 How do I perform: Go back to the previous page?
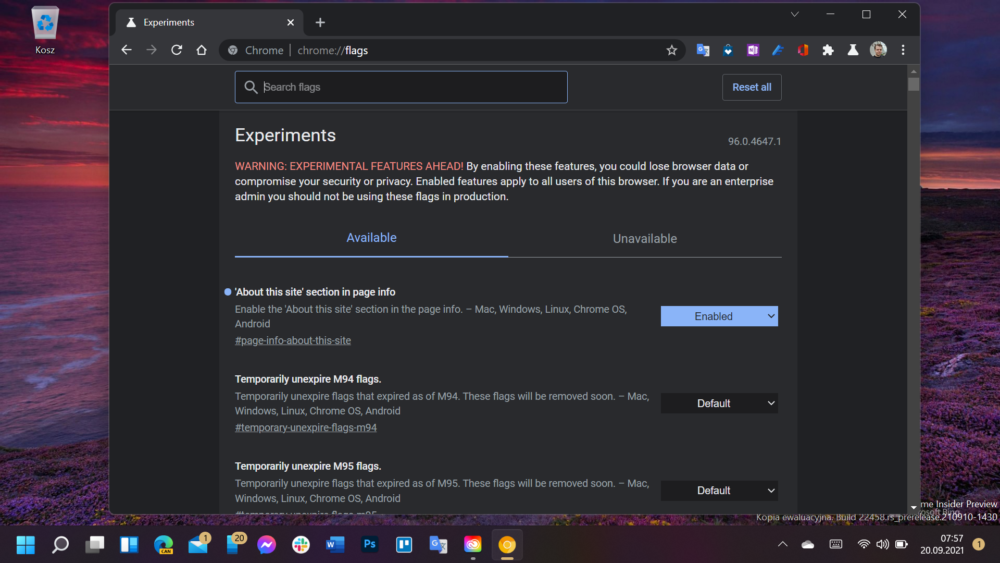tap(126, 50)
